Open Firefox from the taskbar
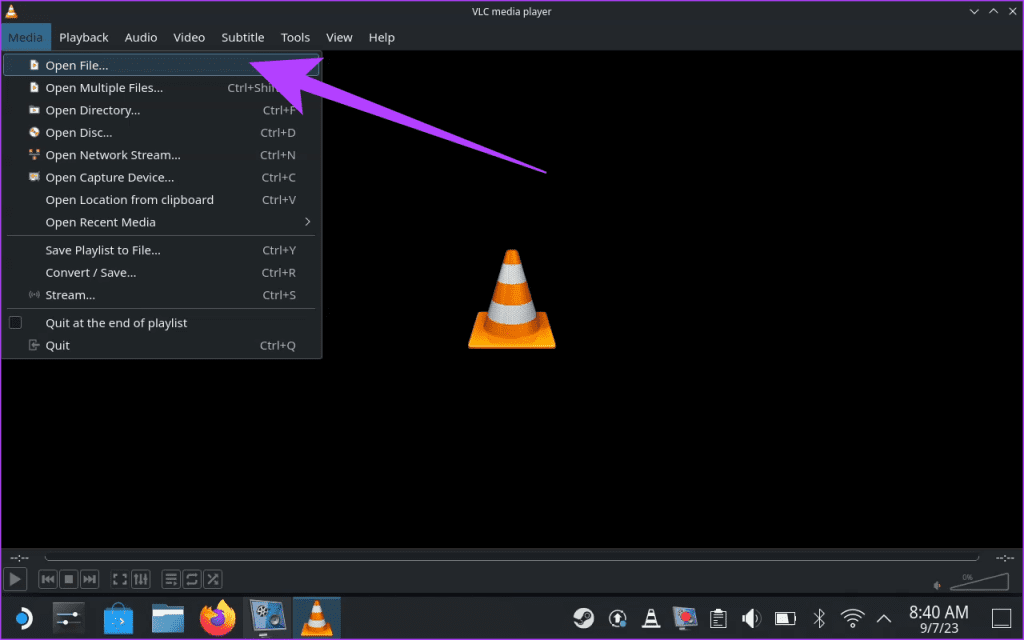Screen dimensions: 1024x640 point(217,618)
